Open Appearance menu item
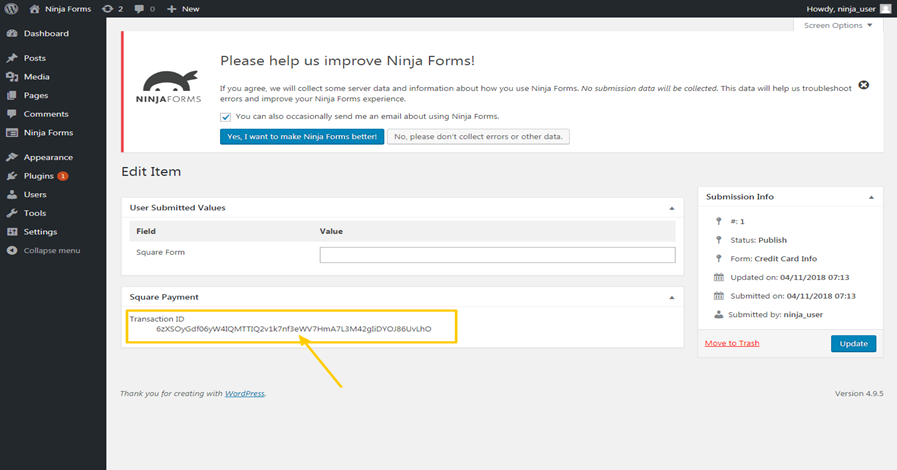Image resolution: width=897 pixels, height=470 pixels. 48,157
